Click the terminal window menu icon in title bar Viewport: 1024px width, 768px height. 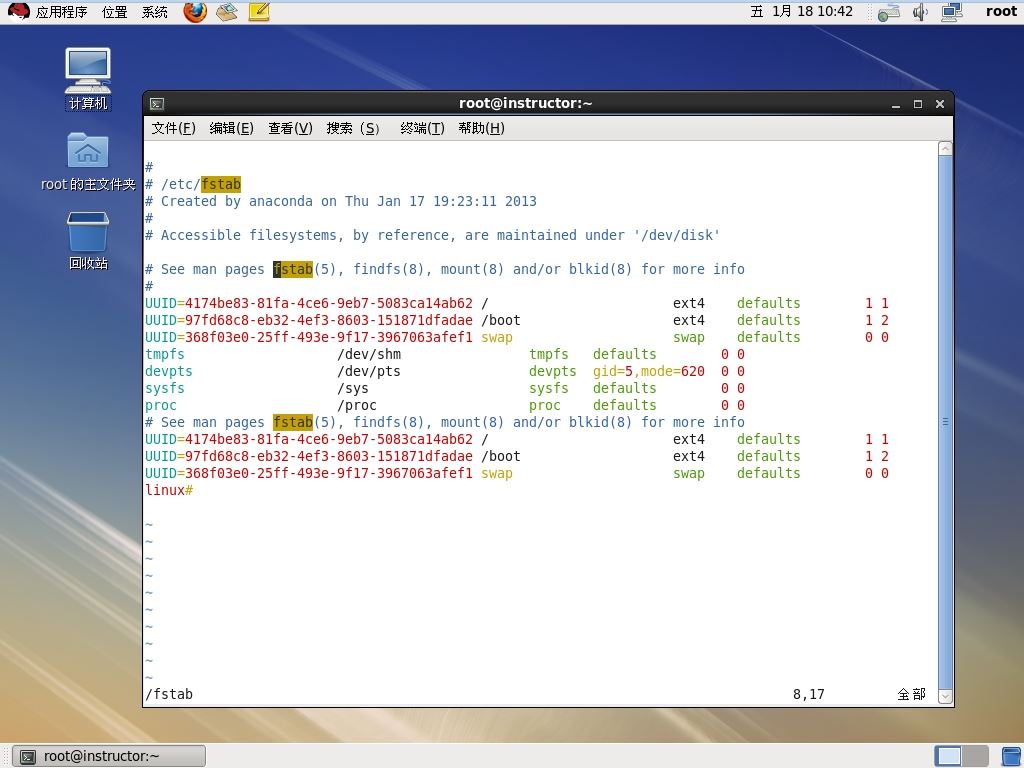pos(157,104)
